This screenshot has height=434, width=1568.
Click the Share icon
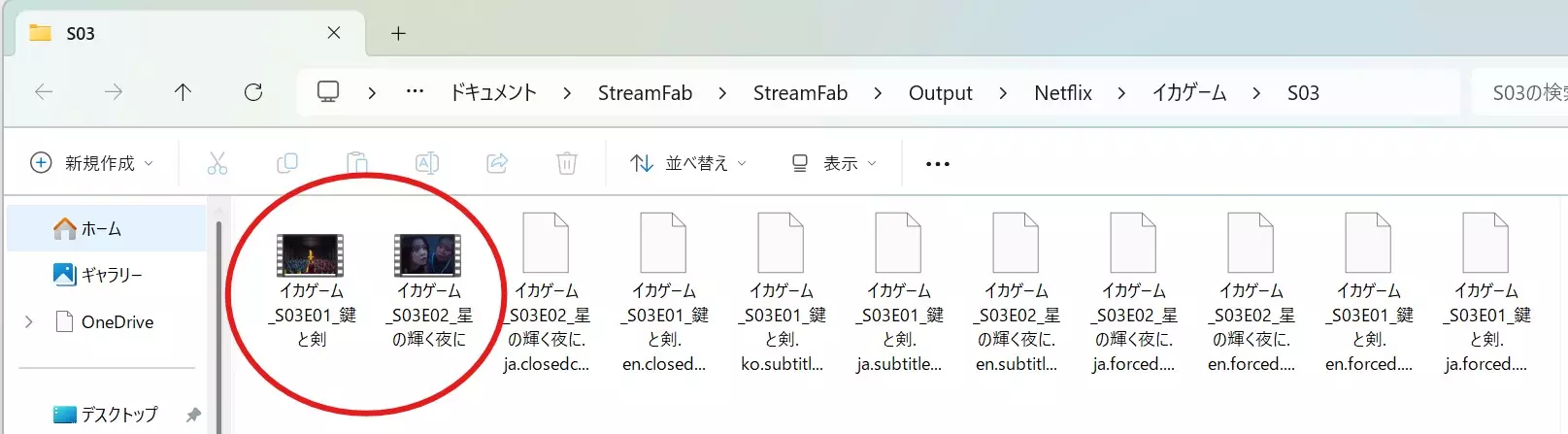coord(497,163)
